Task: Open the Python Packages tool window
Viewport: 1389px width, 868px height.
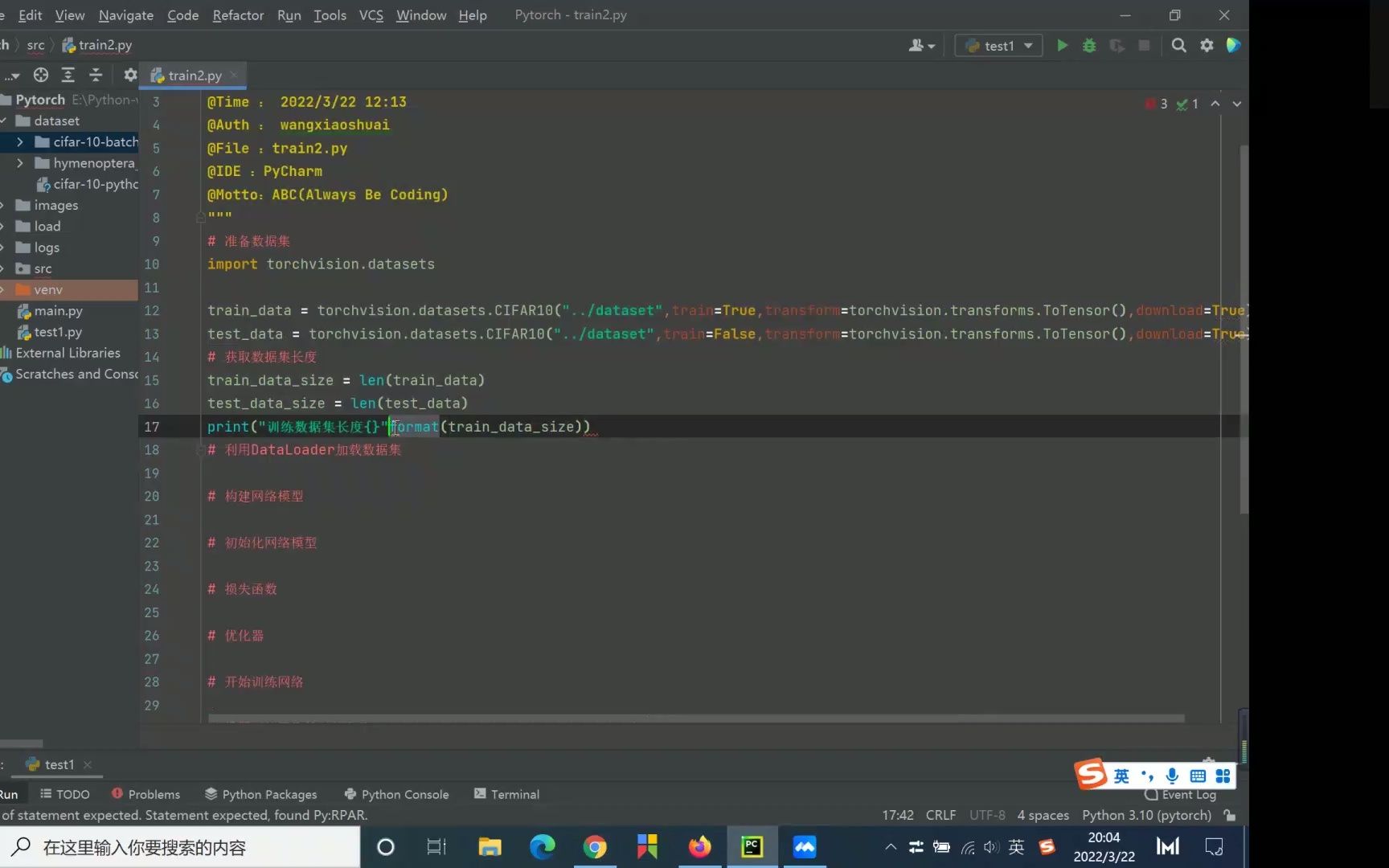Action: pyautogui.click(x=260, y=794)
